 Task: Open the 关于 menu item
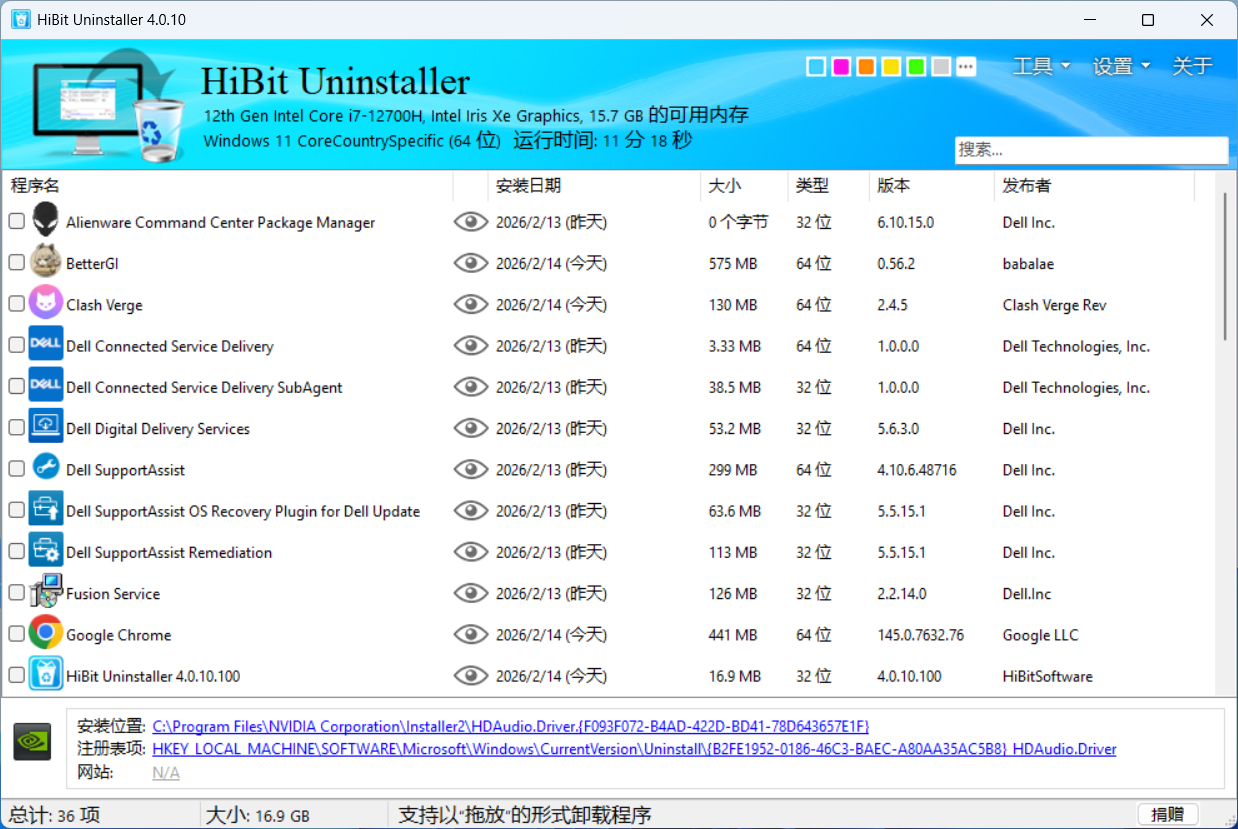1191,66
